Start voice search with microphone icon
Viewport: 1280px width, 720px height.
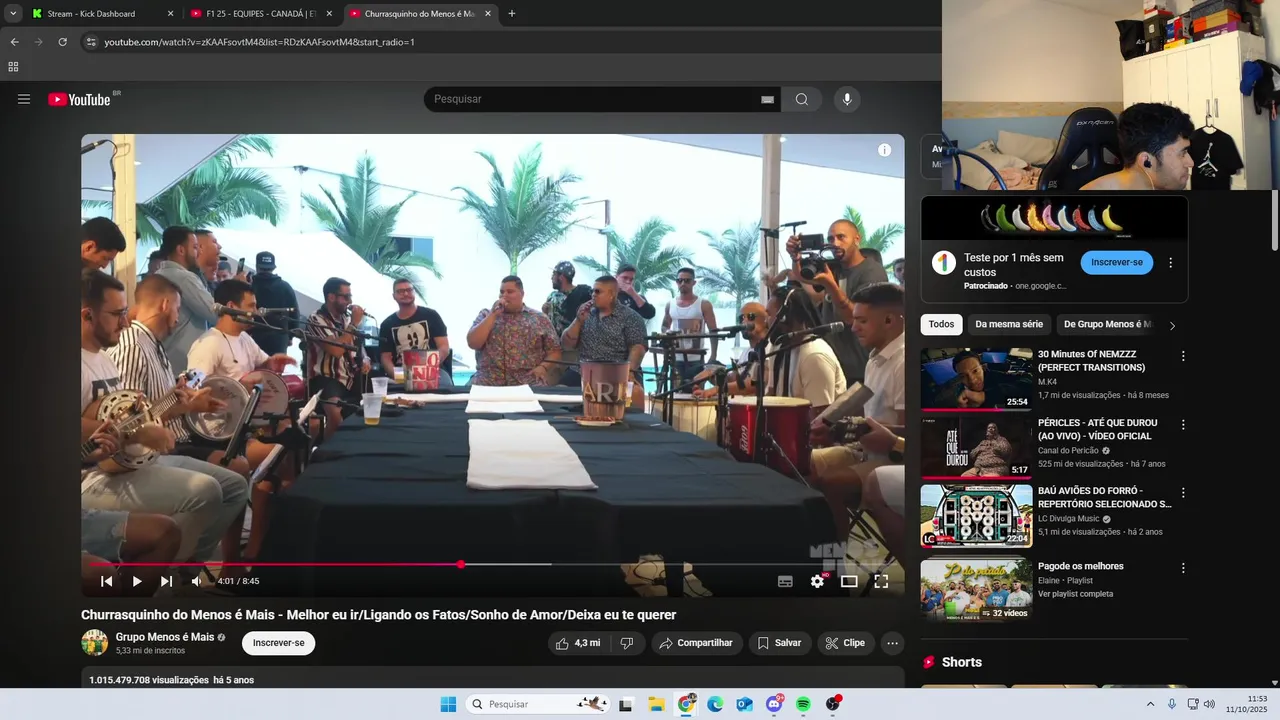[x=847, y=99]
